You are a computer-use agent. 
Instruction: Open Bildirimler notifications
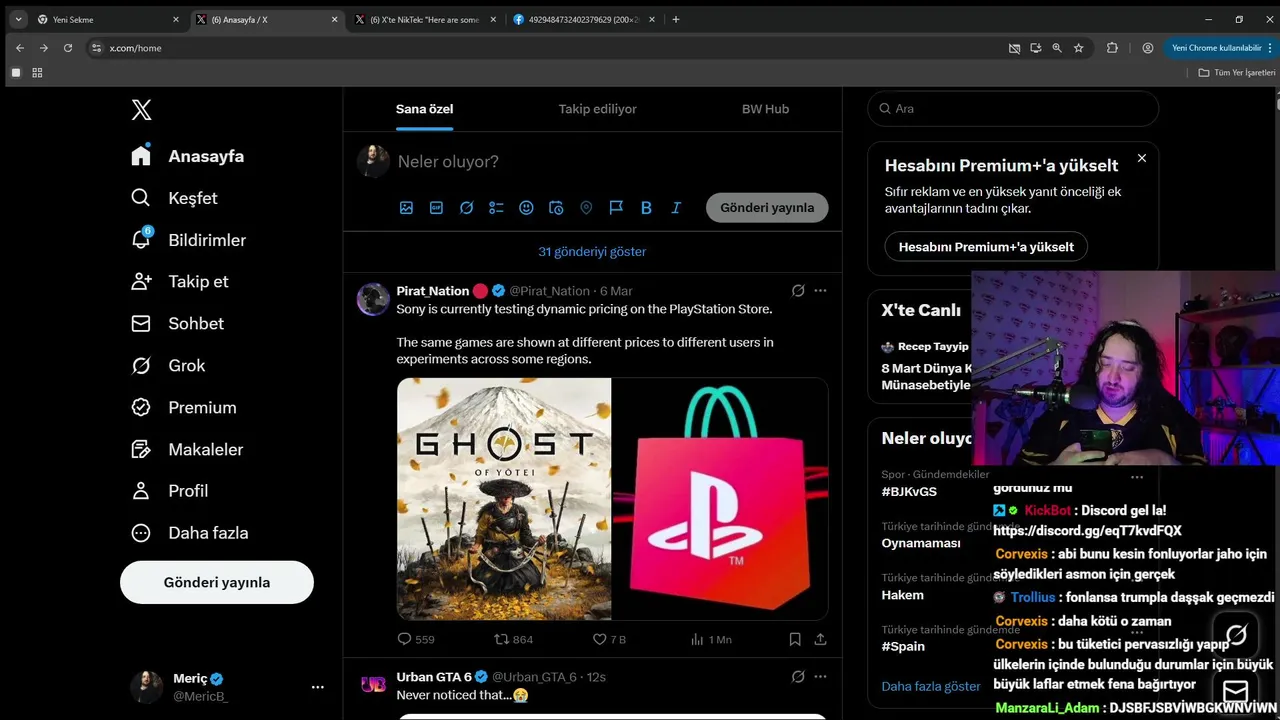[188, 240]
